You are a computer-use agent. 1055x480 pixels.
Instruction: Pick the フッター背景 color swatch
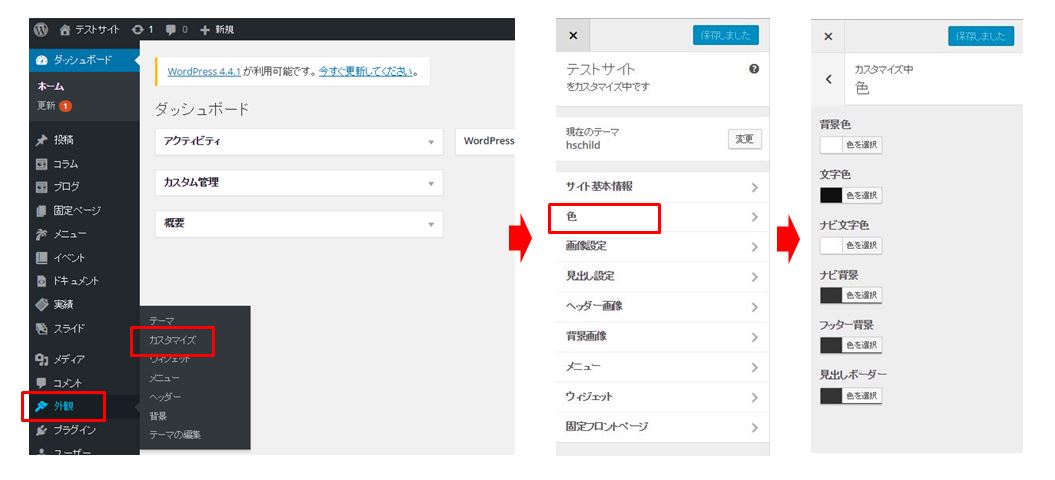tap(831, 345)
